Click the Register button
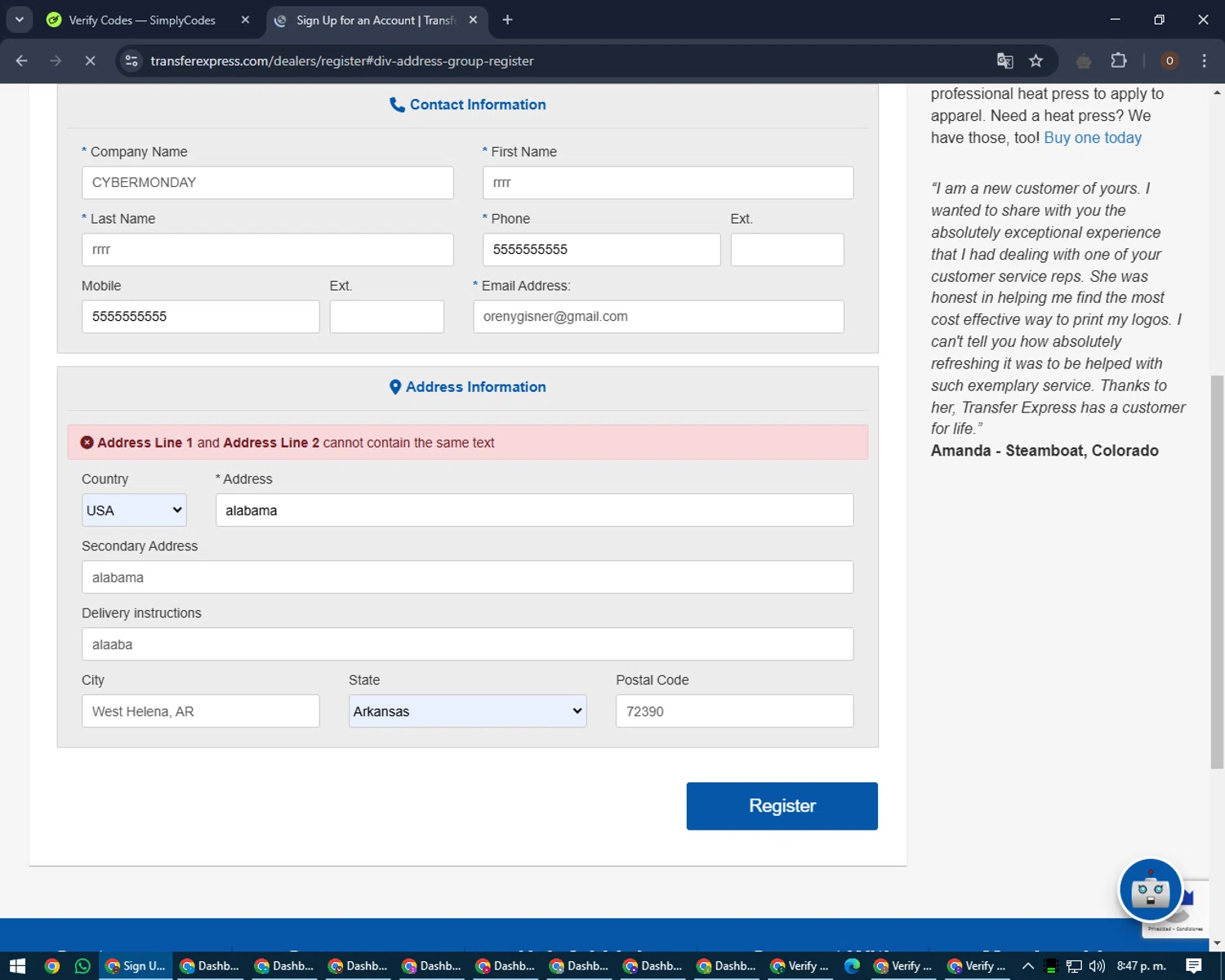 tap(782, 806)
